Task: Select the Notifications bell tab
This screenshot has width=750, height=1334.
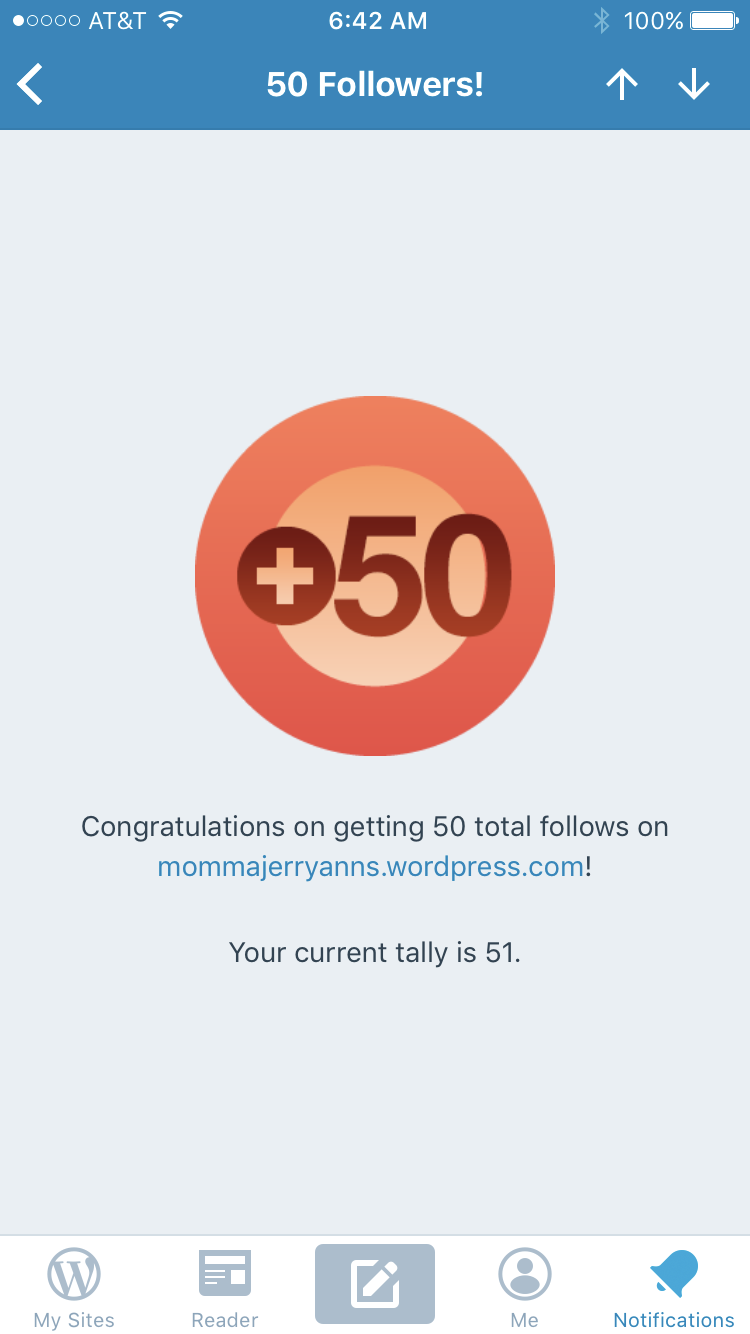Action: (673, 1289)
